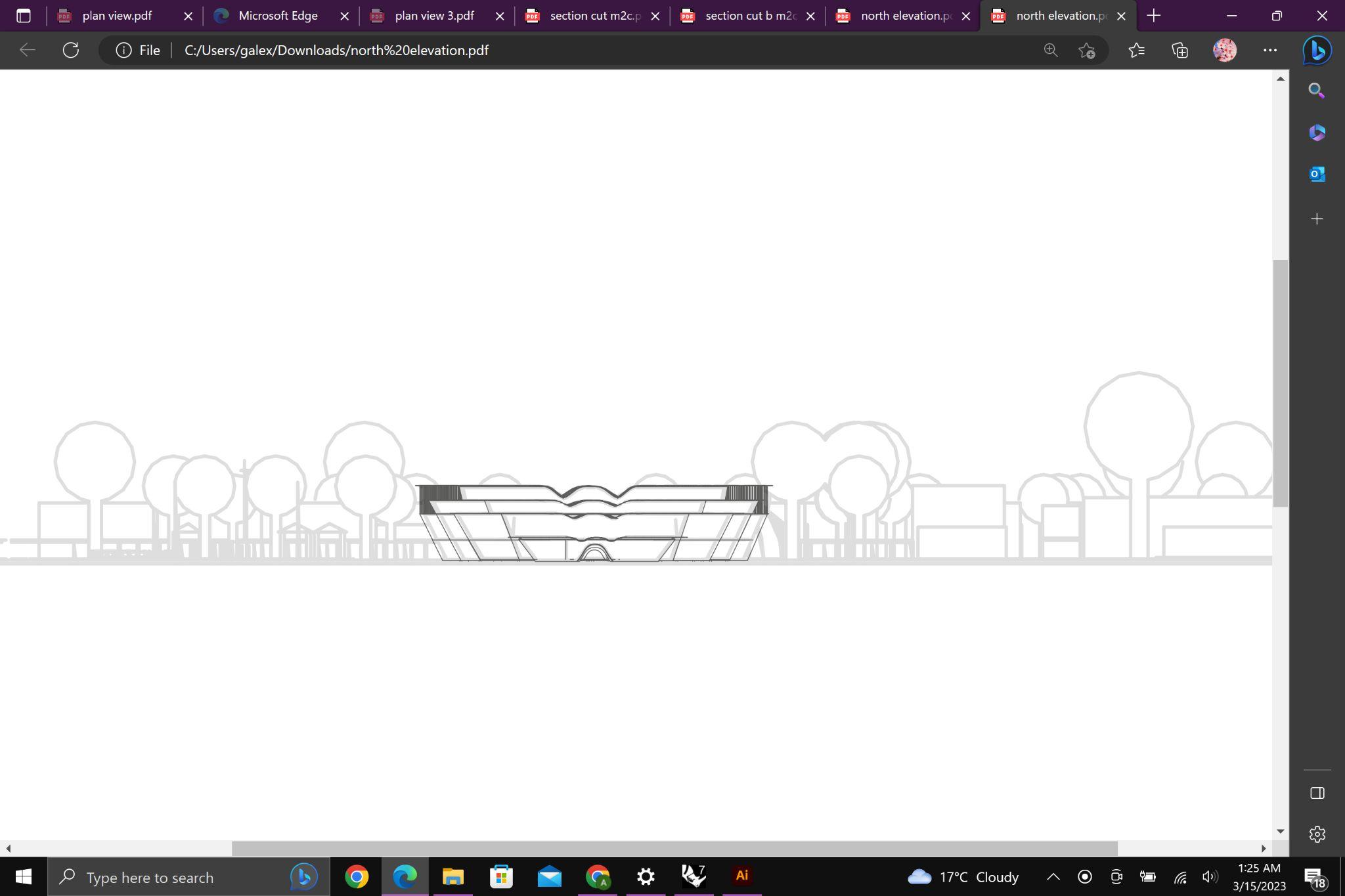Add this page to favorites
Viewport: 1345px width, 896px height.
1087,51
